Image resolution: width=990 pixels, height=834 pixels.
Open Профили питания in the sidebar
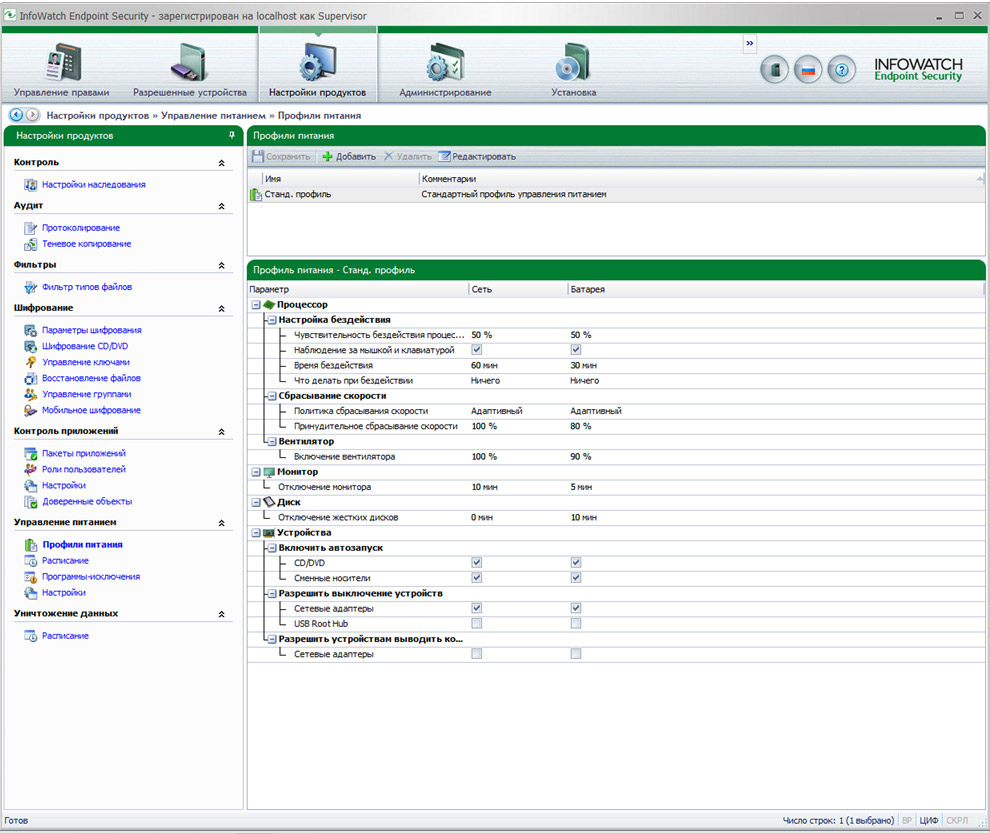[83, 544]
